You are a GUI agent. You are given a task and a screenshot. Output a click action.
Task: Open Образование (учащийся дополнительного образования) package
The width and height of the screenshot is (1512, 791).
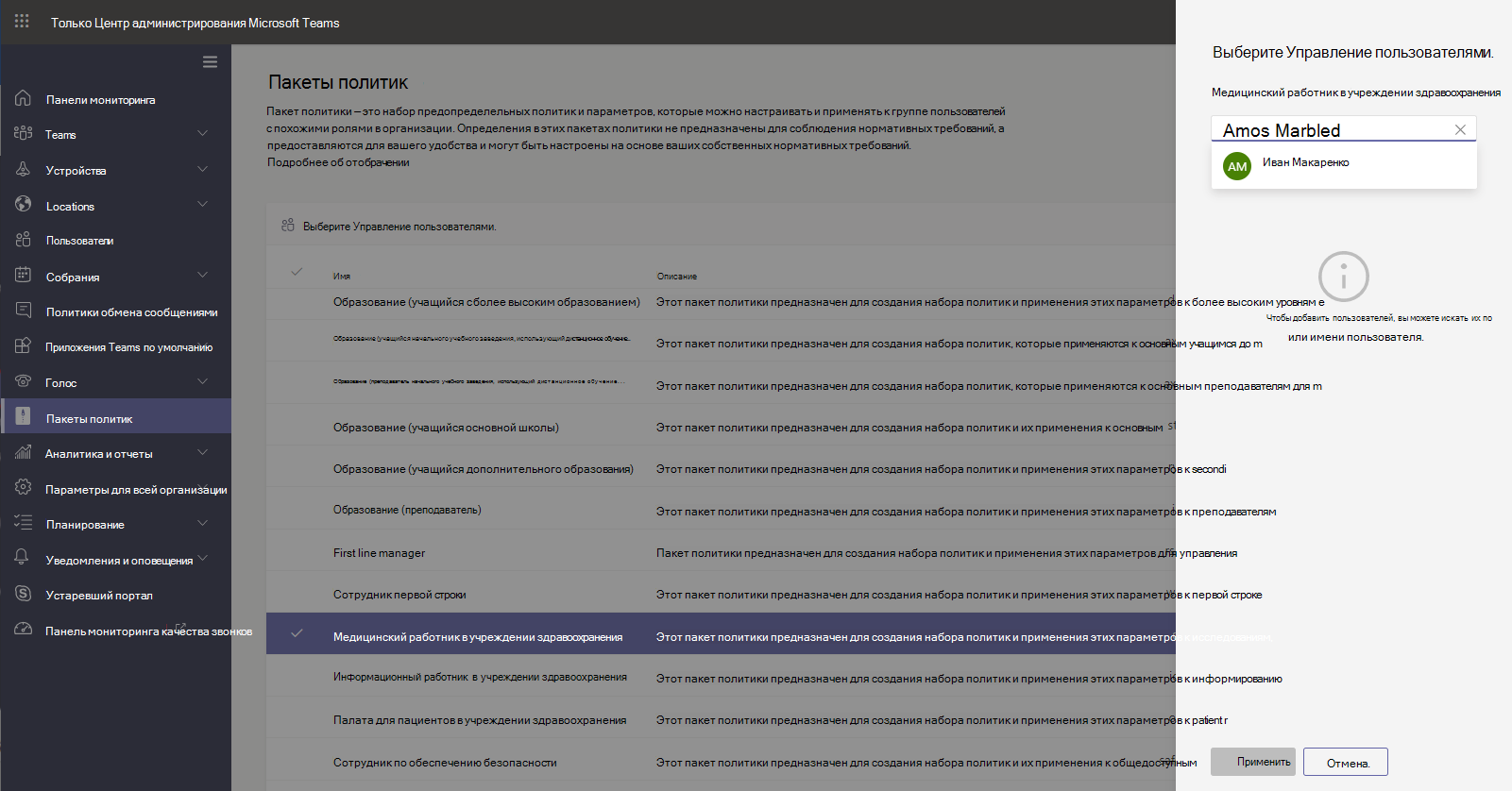484,469
